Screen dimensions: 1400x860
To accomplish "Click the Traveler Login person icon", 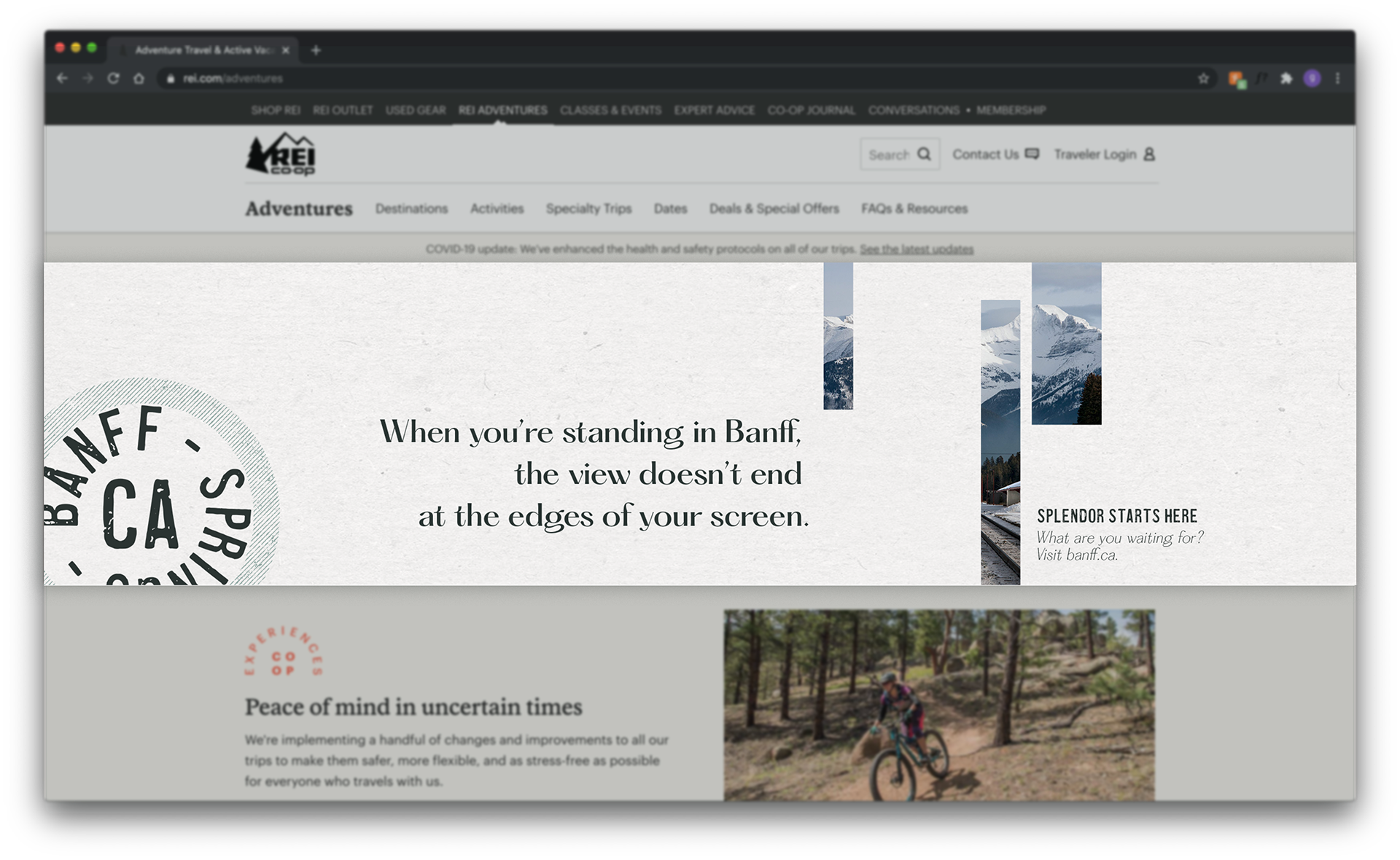I will pyautogui.click(x=1149, y=154).
